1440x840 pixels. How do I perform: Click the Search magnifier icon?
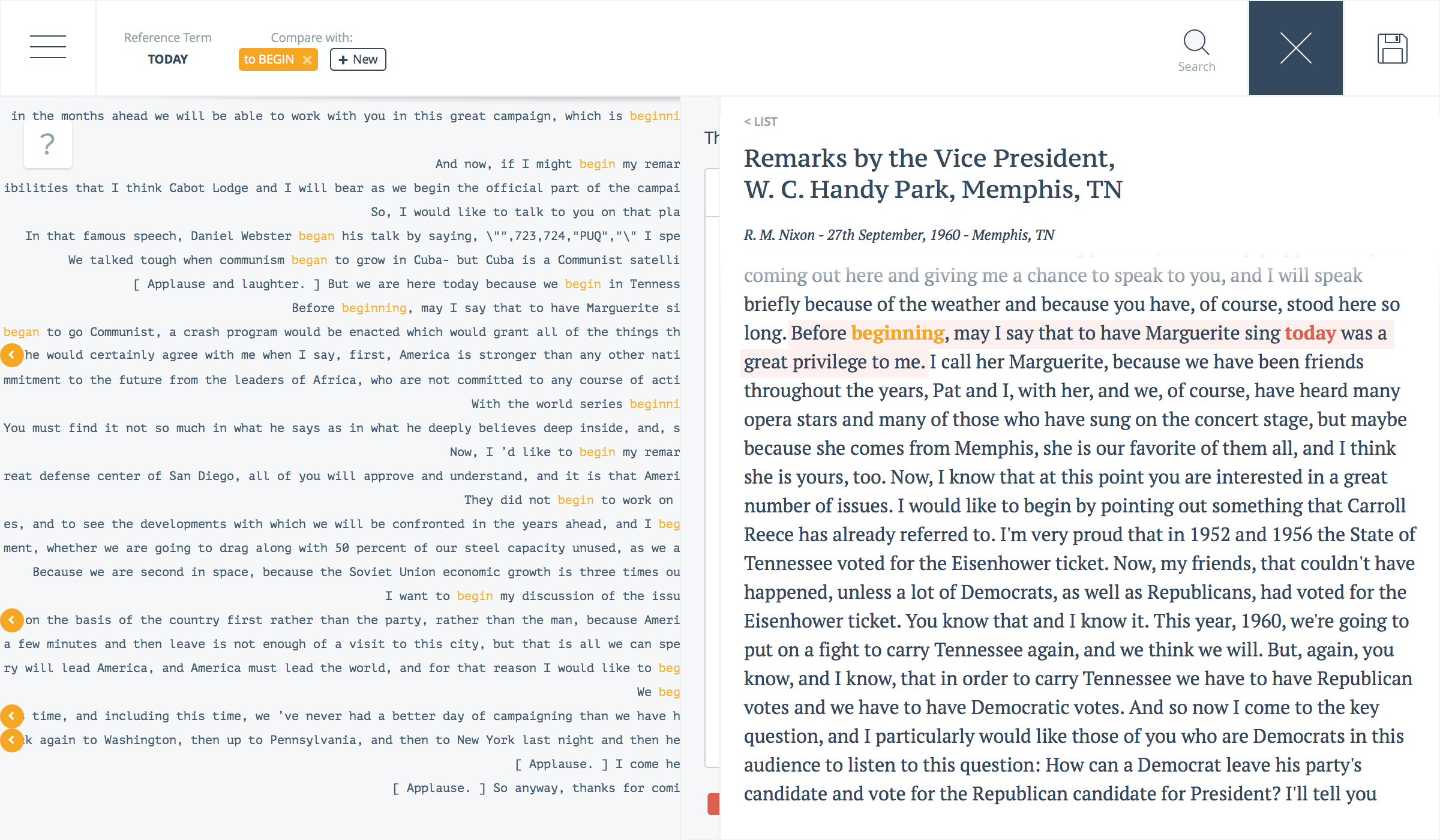(x=1196, y=43)
